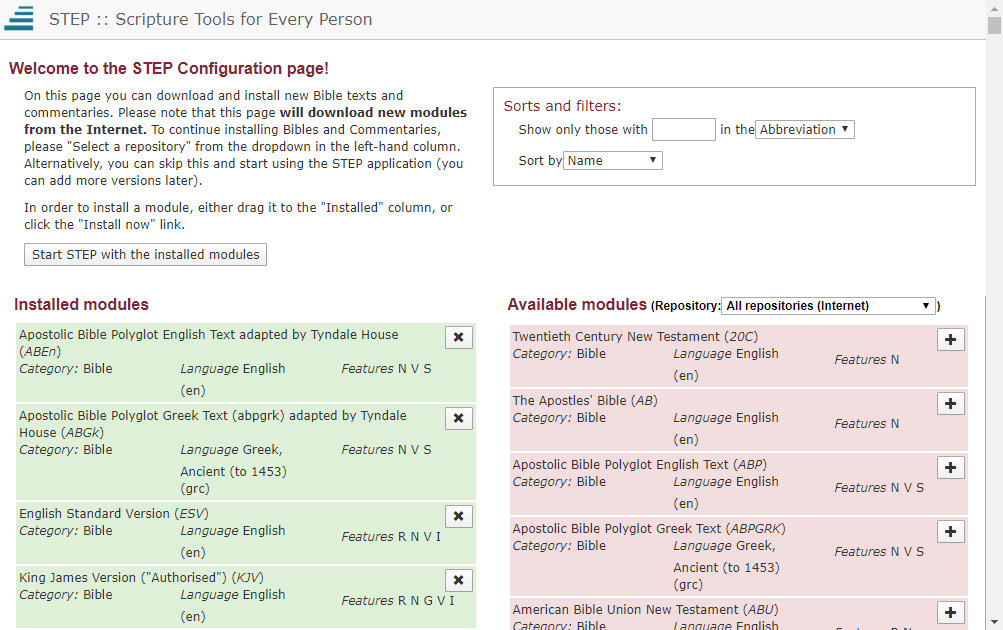The height and width of the screenshot is (630, 1003).
Task: Click "Start STEP with the installed modules"
Action: pos(145,254)
